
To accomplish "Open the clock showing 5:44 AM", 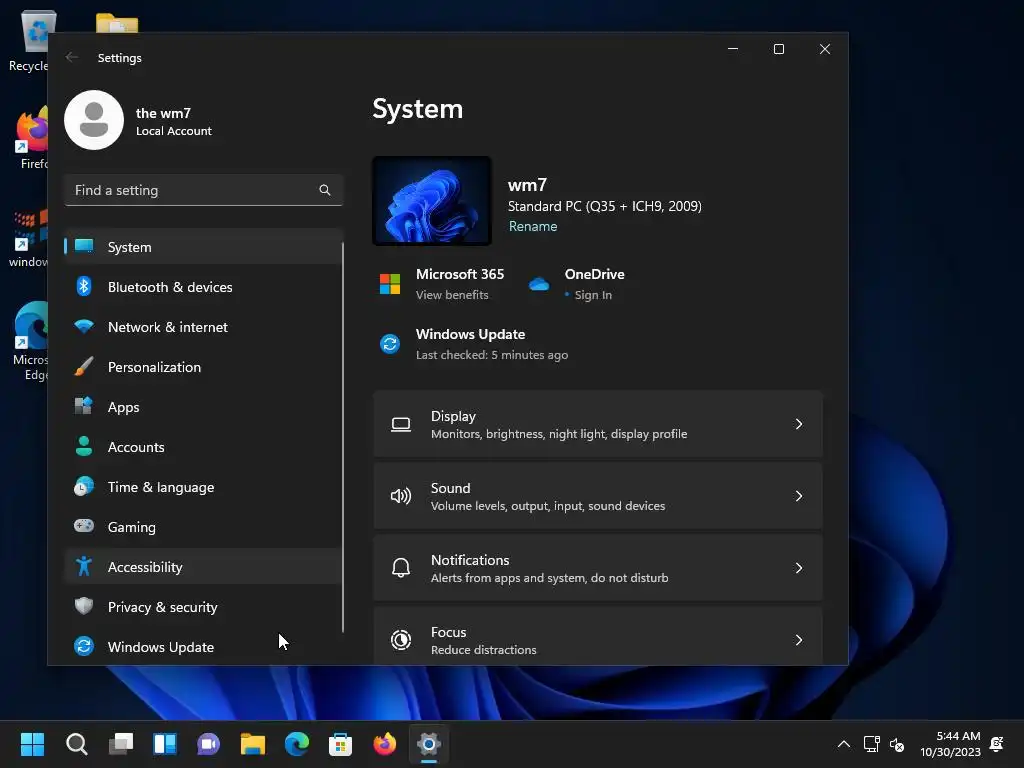I will pyautogui.click(x=950, y=744).
